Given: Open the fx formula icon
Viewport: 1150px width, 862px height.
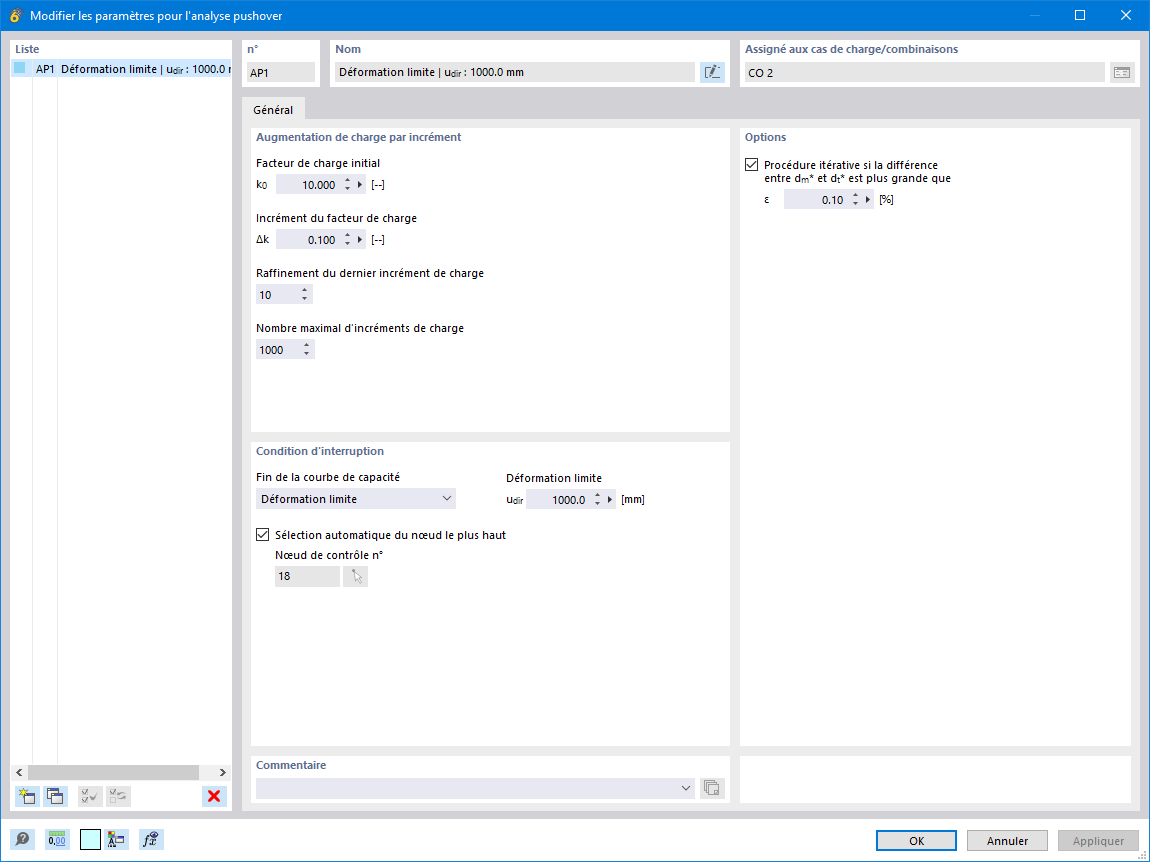Looking at the screenshot, I should coord(151,839).
